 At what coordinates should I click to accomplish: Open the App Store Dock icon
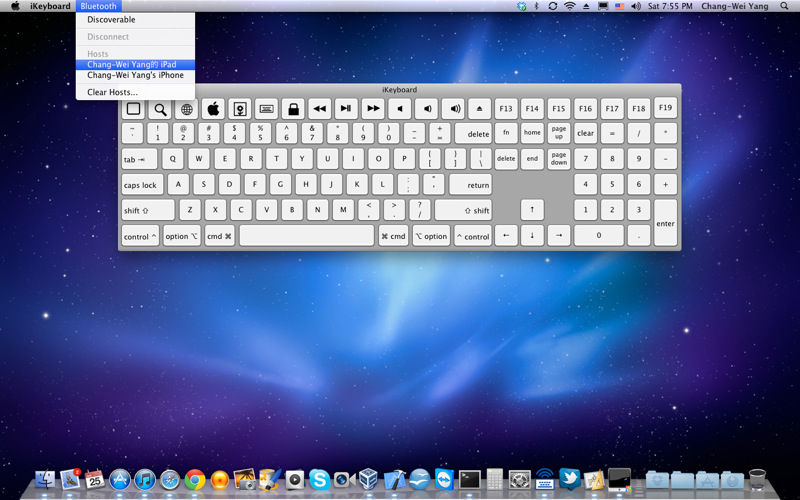coord(120,480)
